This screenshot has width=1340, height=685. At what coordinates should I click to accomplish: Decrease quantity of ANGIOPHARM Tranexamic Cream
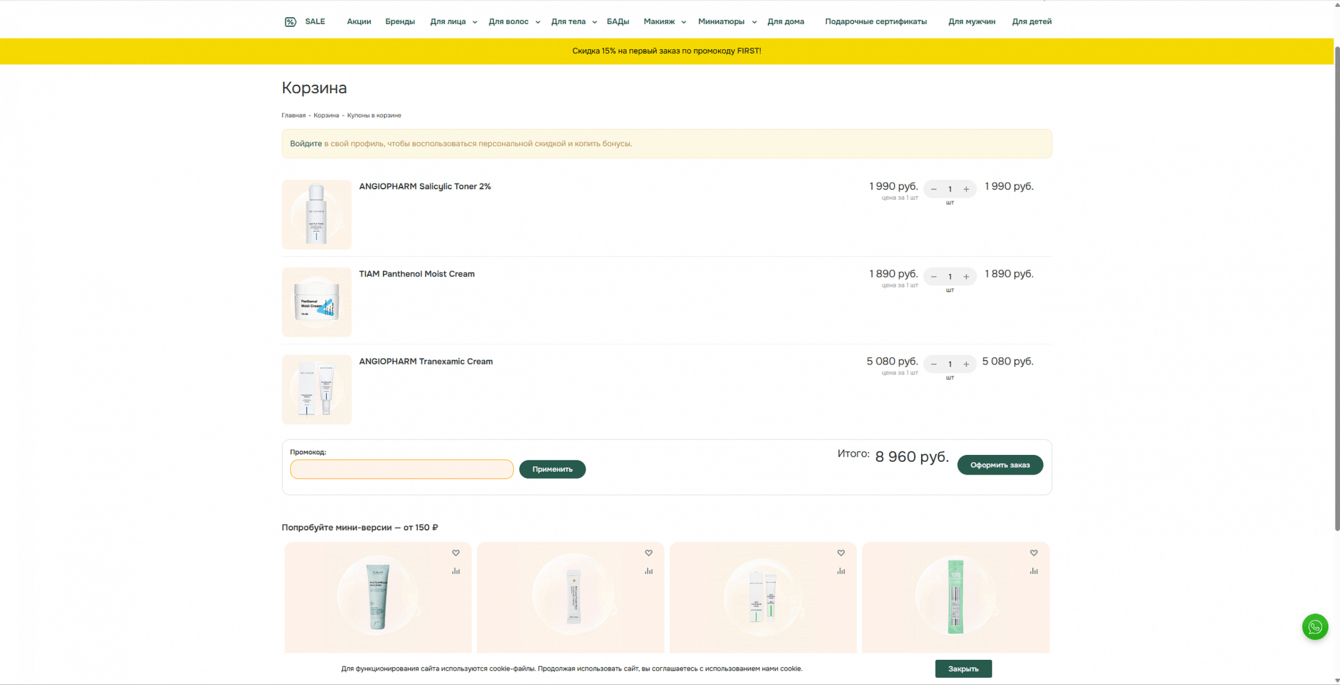coord(934,364)
